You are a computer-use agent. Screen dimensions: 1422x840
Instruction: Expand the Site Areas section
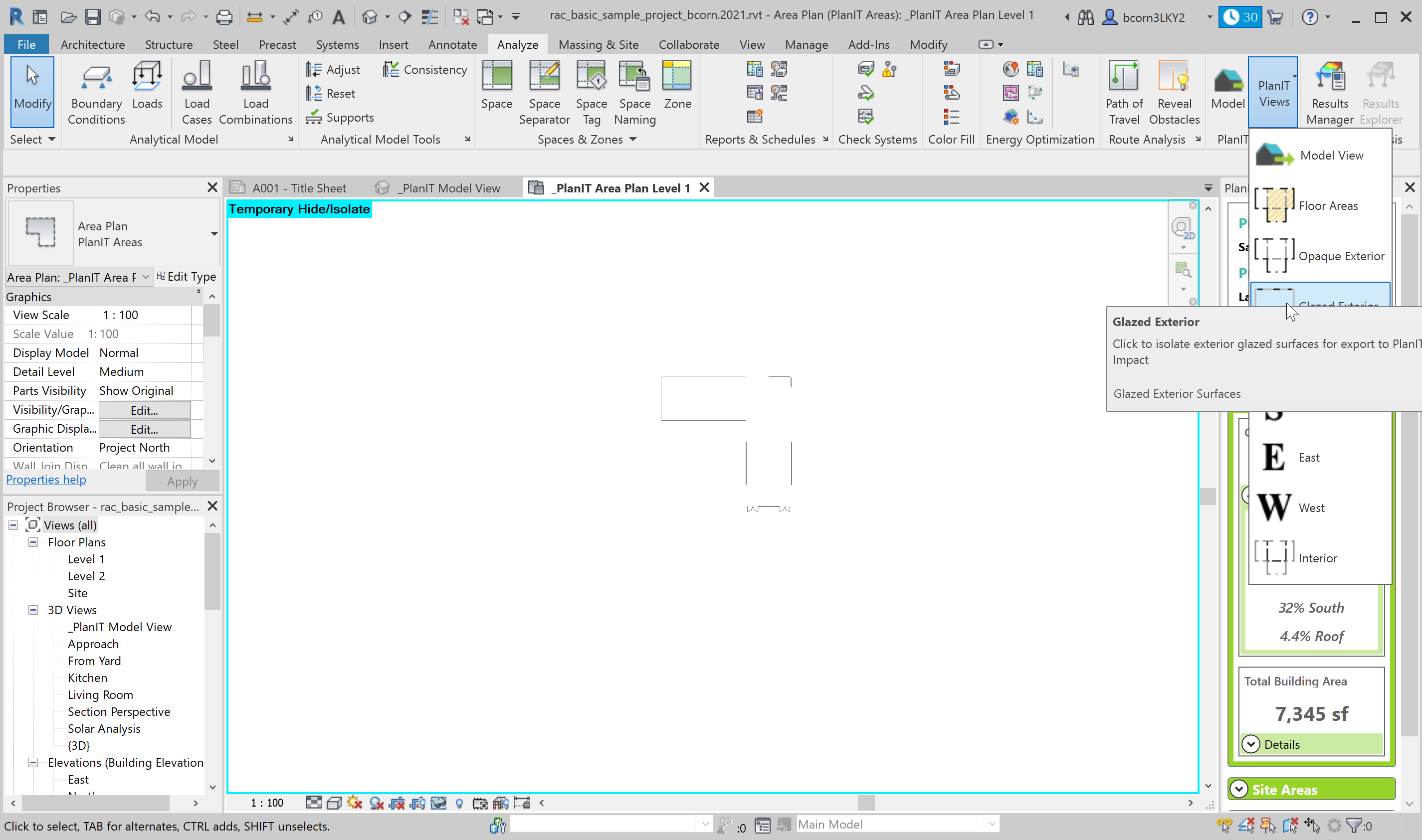tap(1239, 789)
